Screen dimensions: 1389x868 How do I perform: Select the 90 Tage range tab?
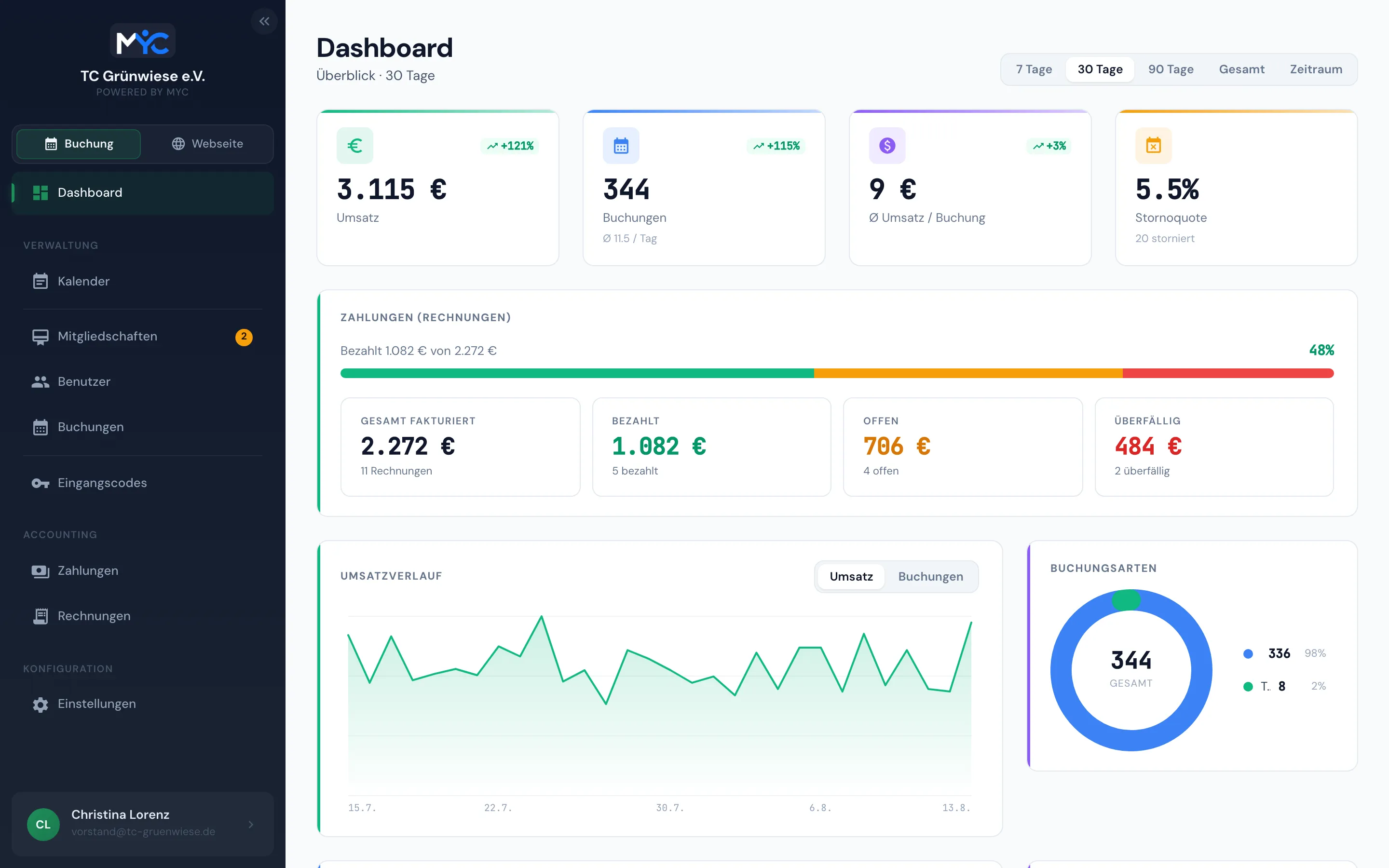tap(1171, 69)
